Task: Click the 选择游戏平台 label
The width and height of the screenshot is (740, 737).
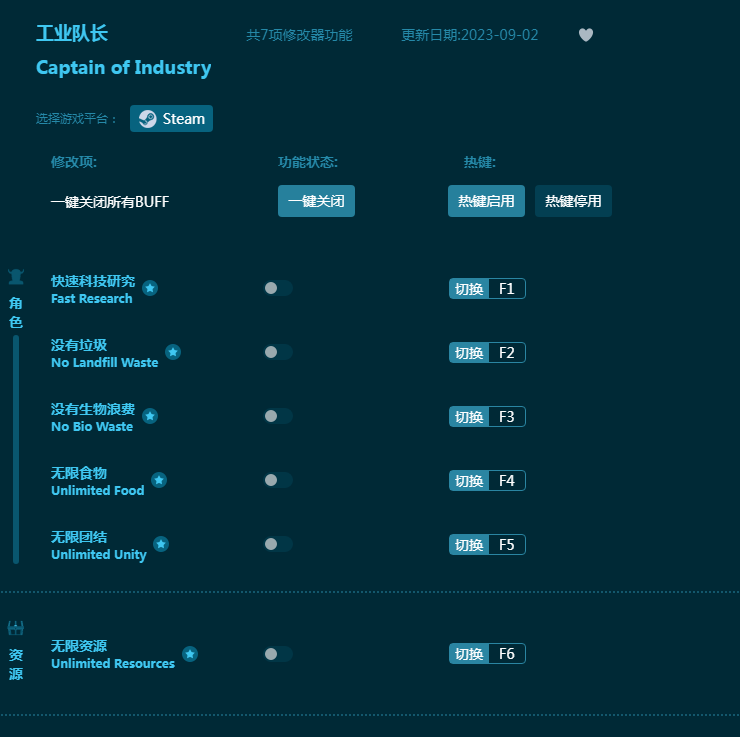Action: point(76,119)
